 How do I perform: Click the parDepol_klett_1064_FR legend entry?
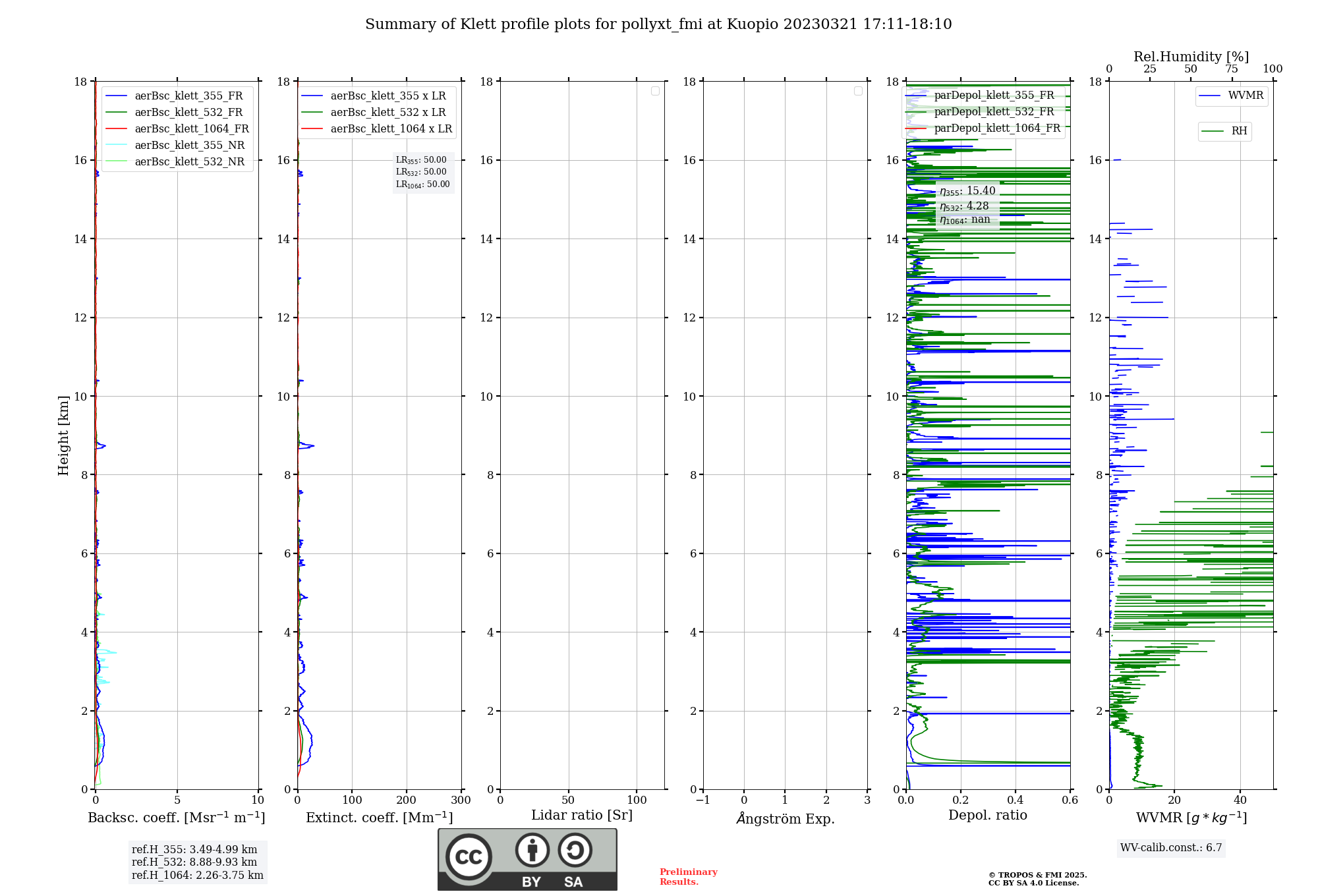983,128
